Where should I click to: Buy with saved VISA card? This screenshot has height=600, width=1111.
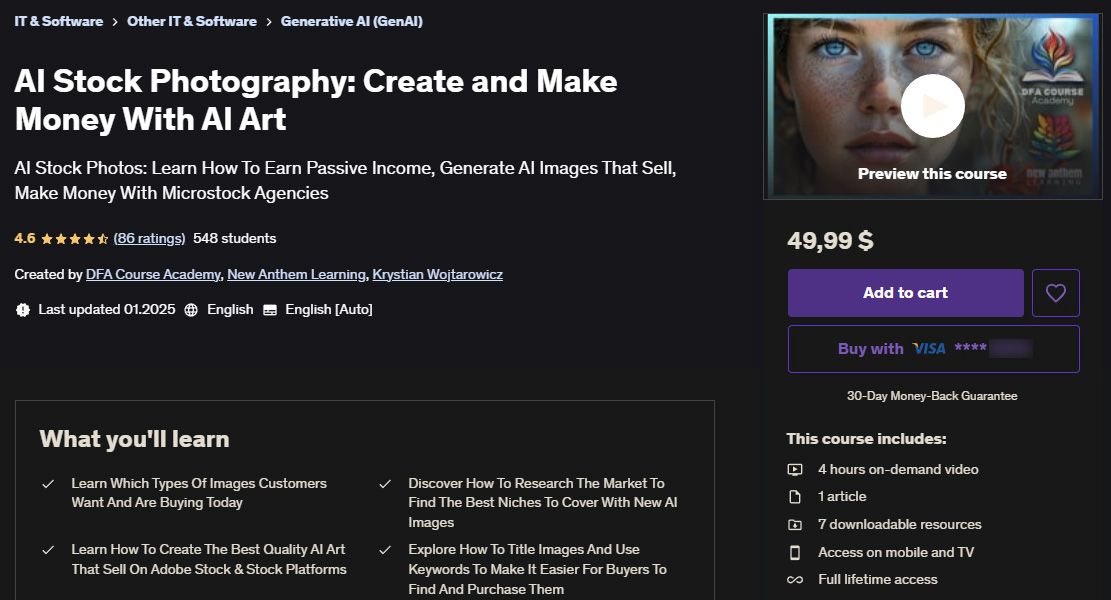[x=934, y=349]
